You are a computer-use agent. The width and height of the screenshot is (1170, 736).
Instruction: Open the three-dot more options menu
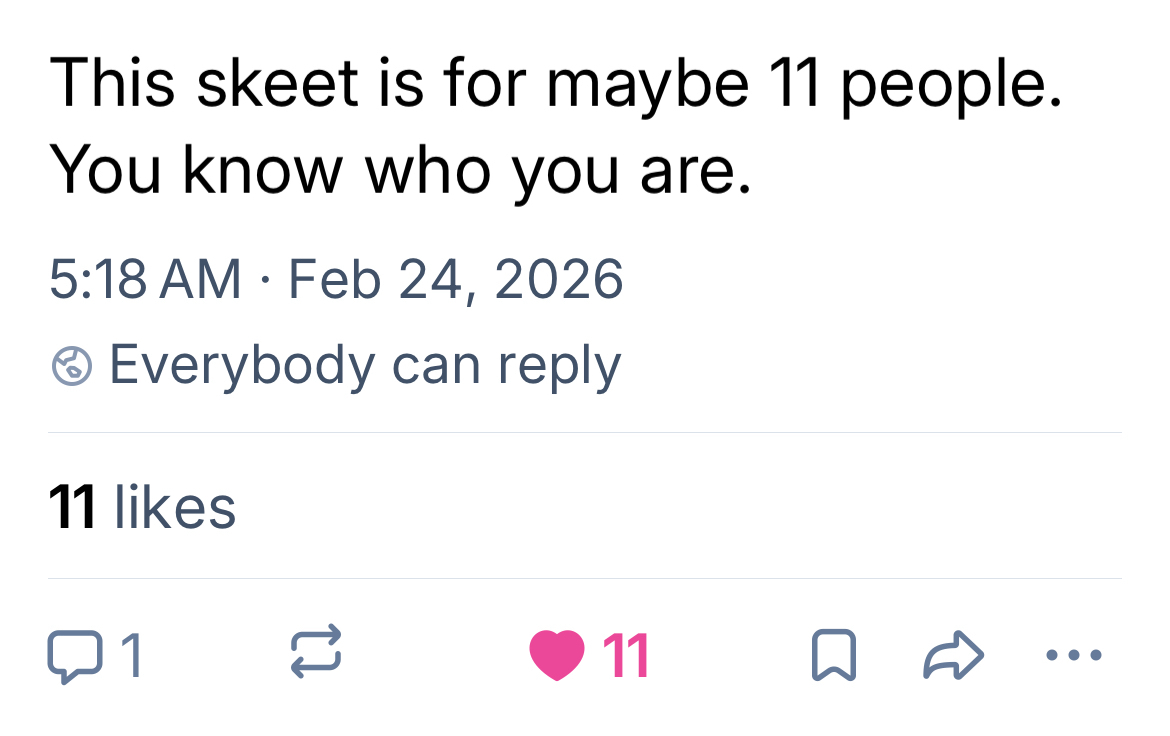pos(1074,656)
